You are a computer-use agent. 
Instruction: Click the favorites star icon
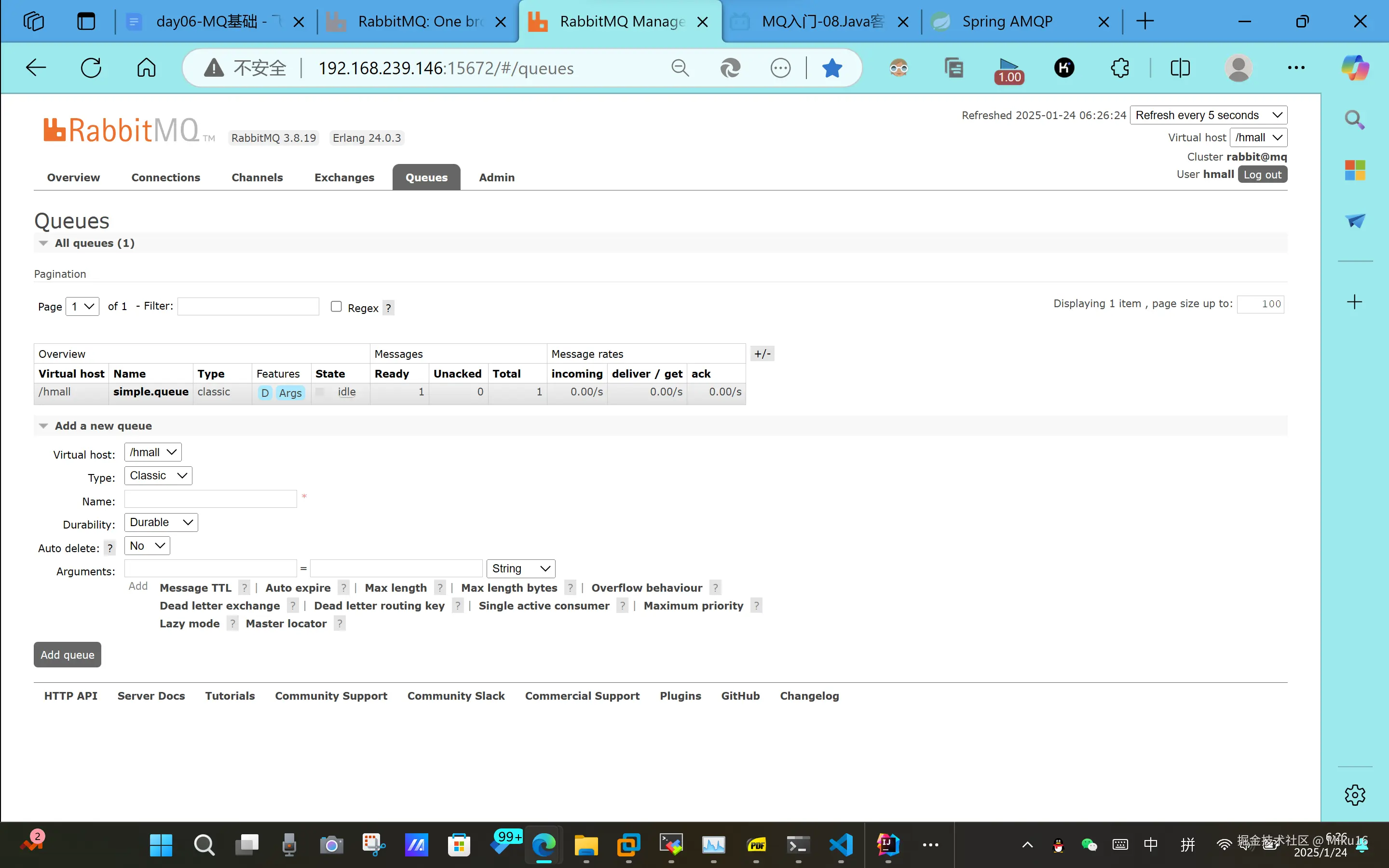click(831, 68)
